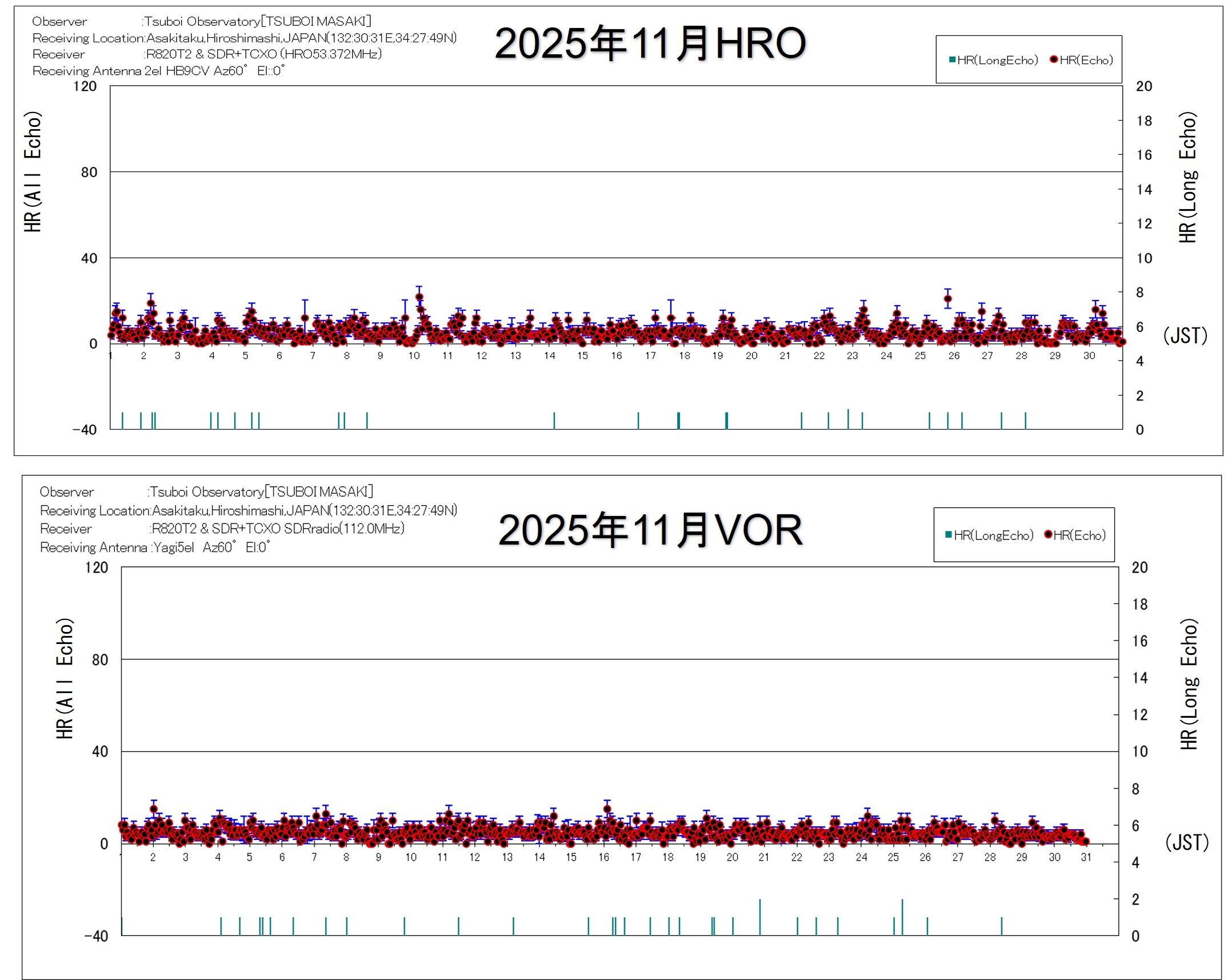Select the HR(Long Echo) axis label in VOR chart
The height and width of the screenshot is (980, 1232).
tap(1189, 684)
